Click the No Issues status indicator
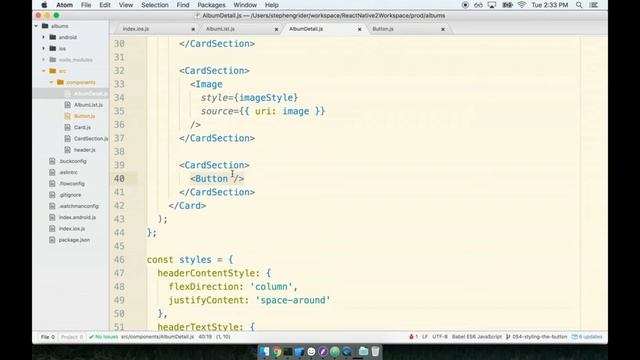 (104, 337)
